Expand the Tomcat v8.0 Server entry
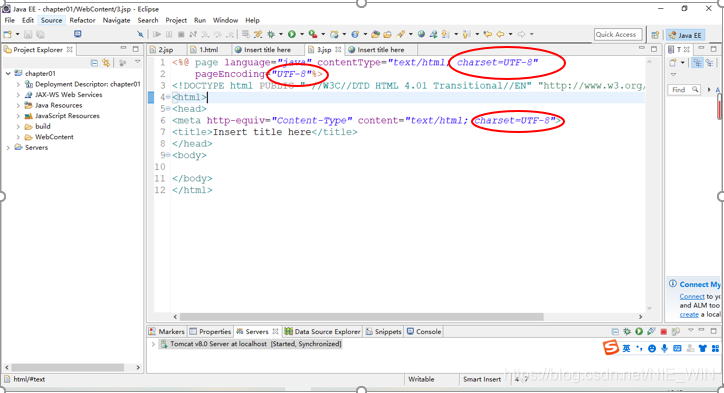Screen dimensions: 724x393 [x=153, y=344]
